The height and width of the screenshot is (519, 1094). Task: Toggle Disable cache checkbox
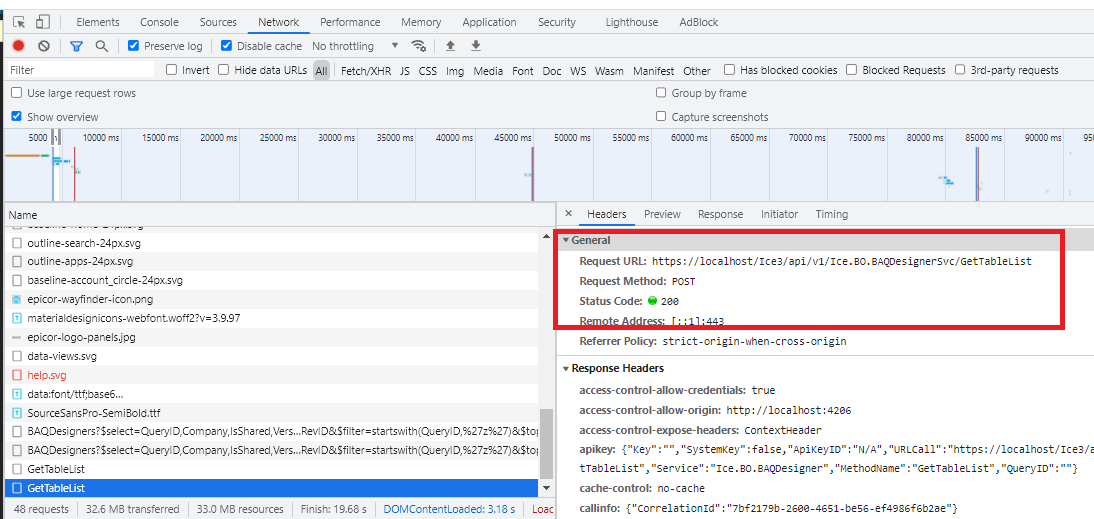tap(226, 46)
